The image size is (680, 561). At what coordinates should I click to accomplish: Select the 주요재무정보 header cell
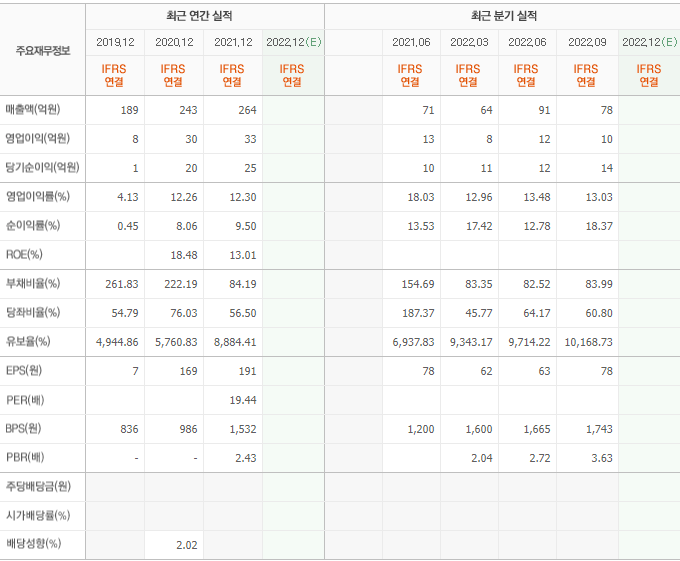42,51
